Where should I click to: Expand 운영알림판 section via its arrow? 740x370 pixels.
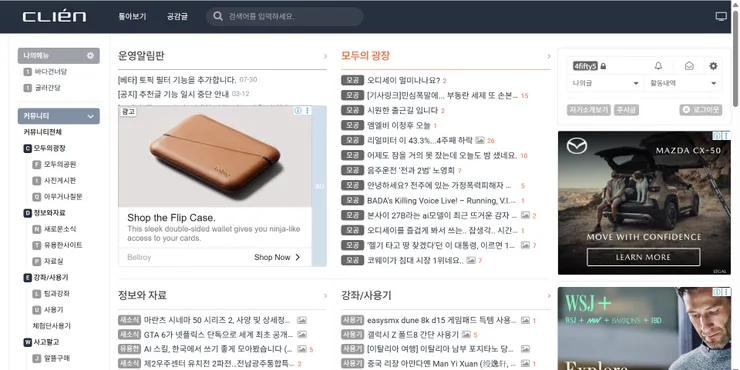pyautogui.click(x=325, y=57)
